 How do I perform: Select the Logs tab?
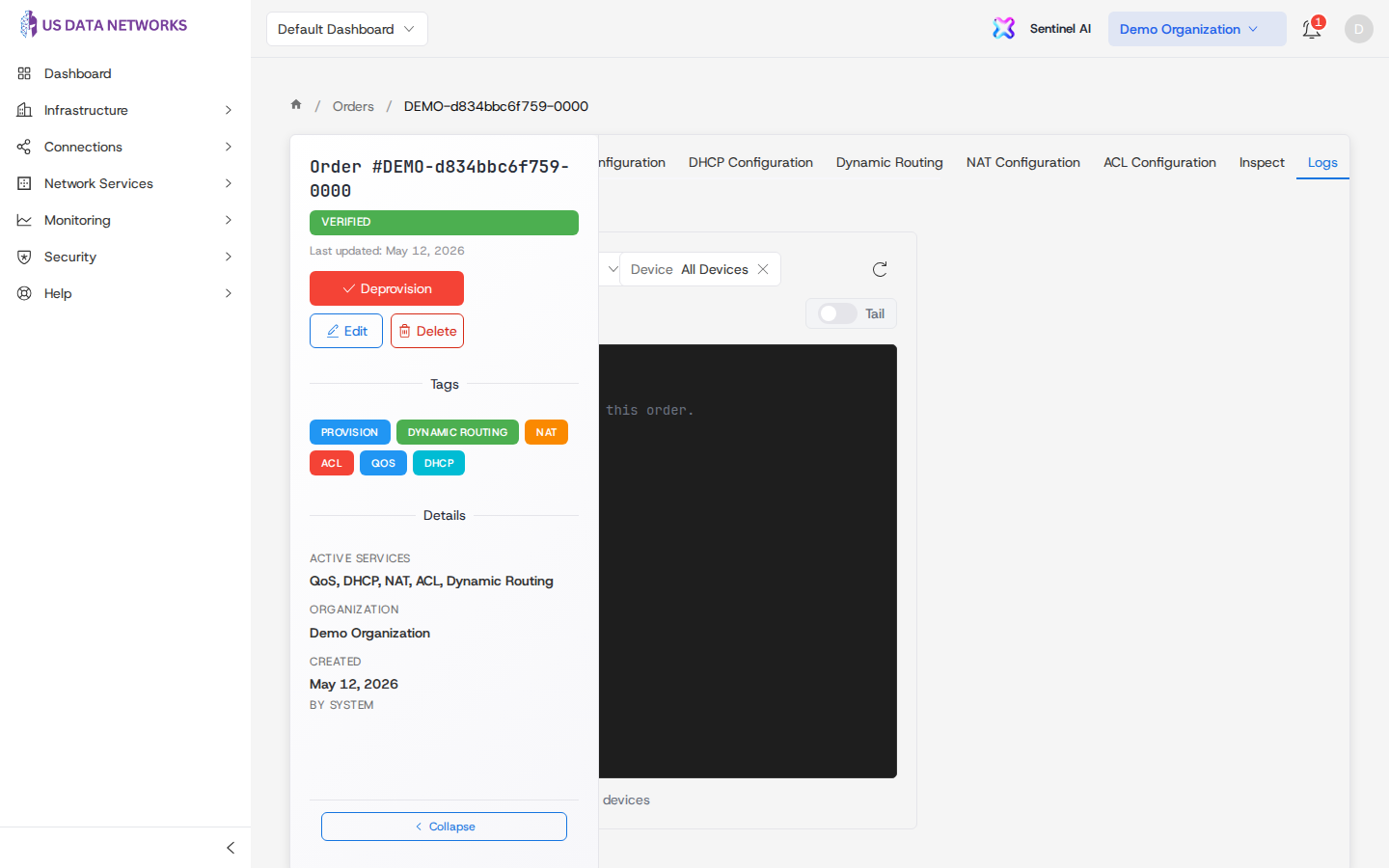[1322, 162]
